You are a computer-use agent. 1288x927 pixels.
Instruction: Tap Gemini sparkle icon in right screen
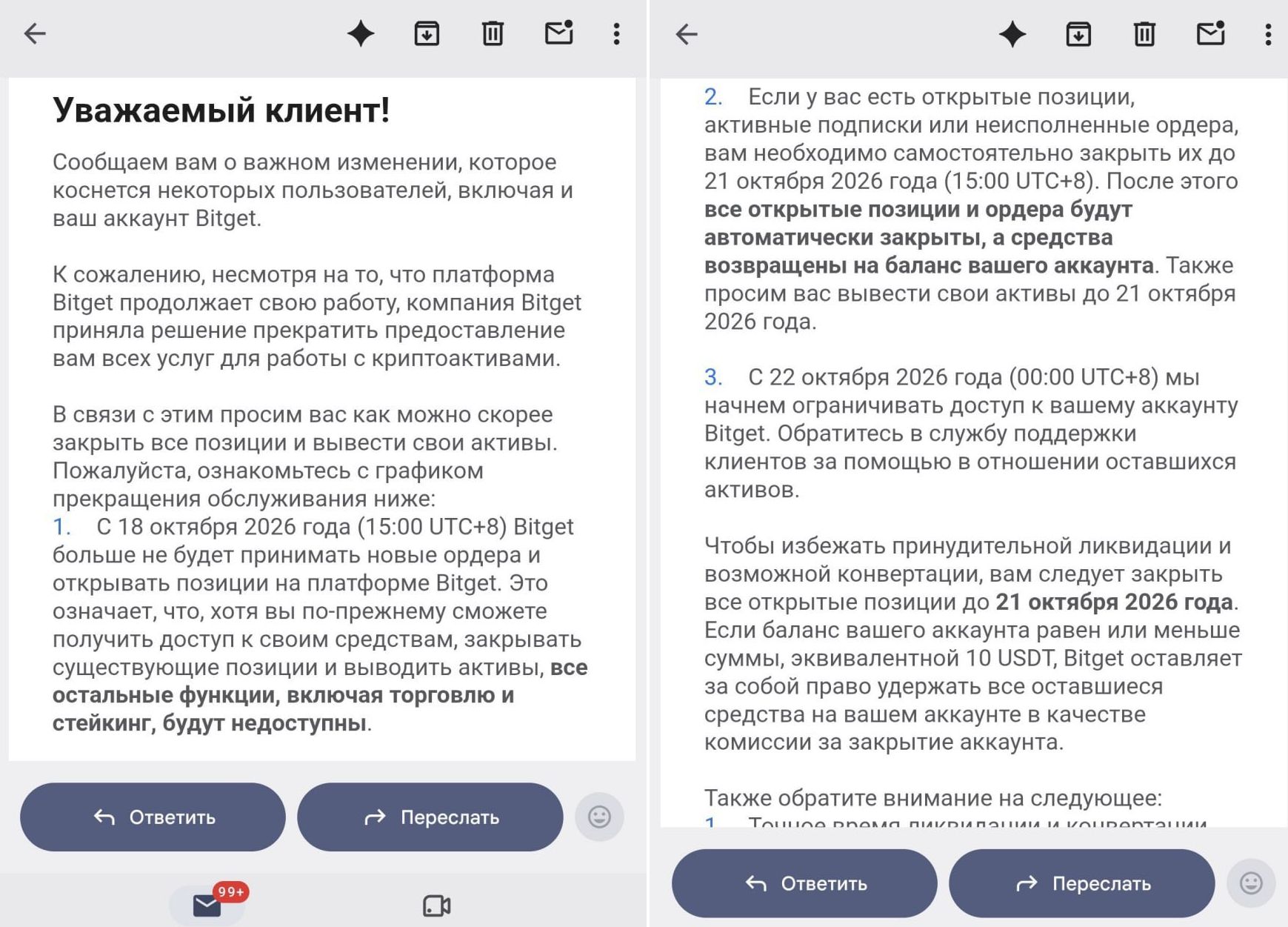(x=1012, y=33)
